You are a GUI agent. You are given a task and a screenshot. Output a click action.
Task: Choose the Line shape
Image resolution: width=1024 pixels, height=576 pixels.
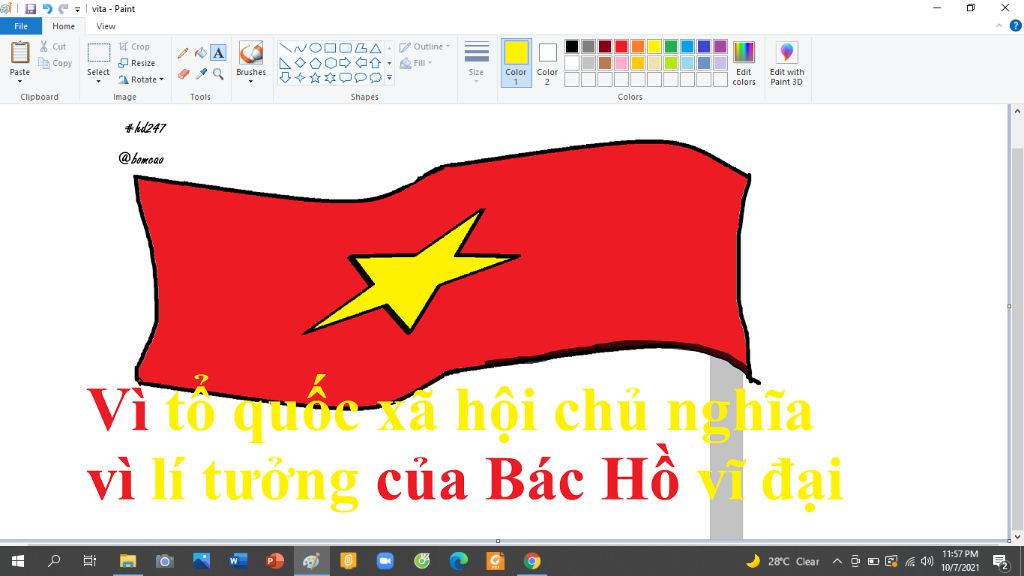(x=285, y=48)
